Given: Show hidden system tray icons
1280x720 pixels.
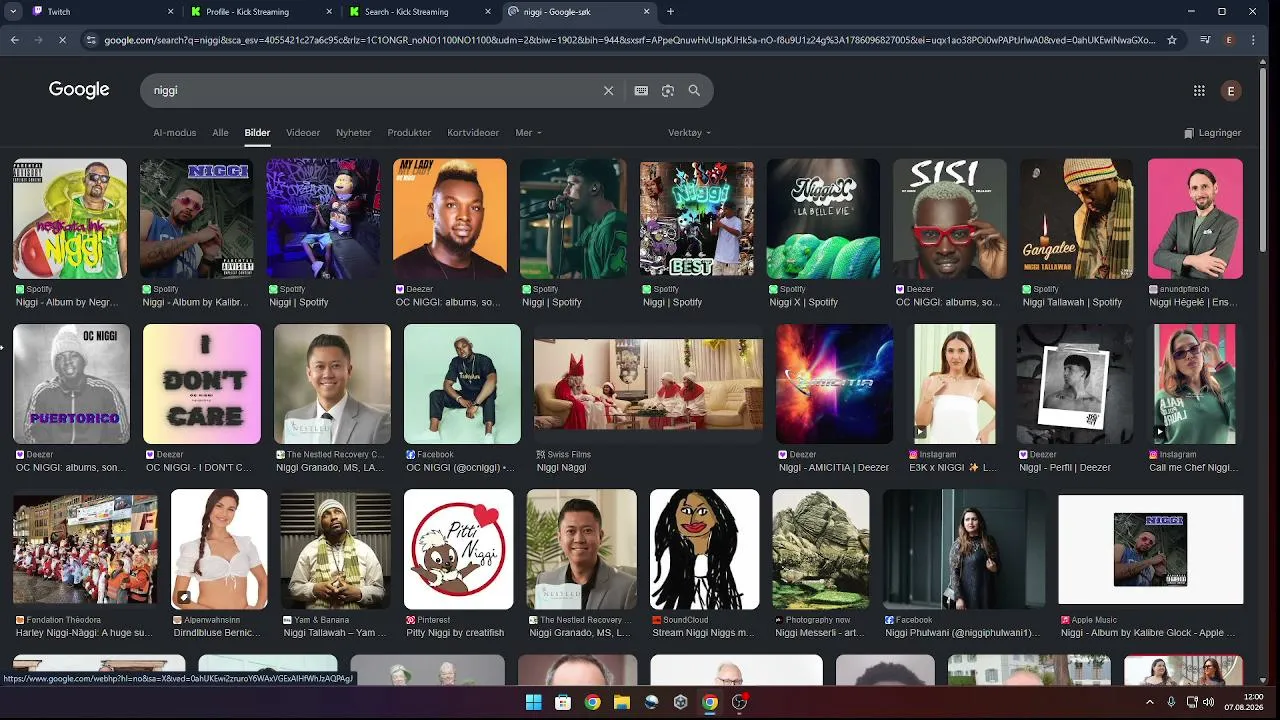Looking at the screenshot, I should [1149, 702].
